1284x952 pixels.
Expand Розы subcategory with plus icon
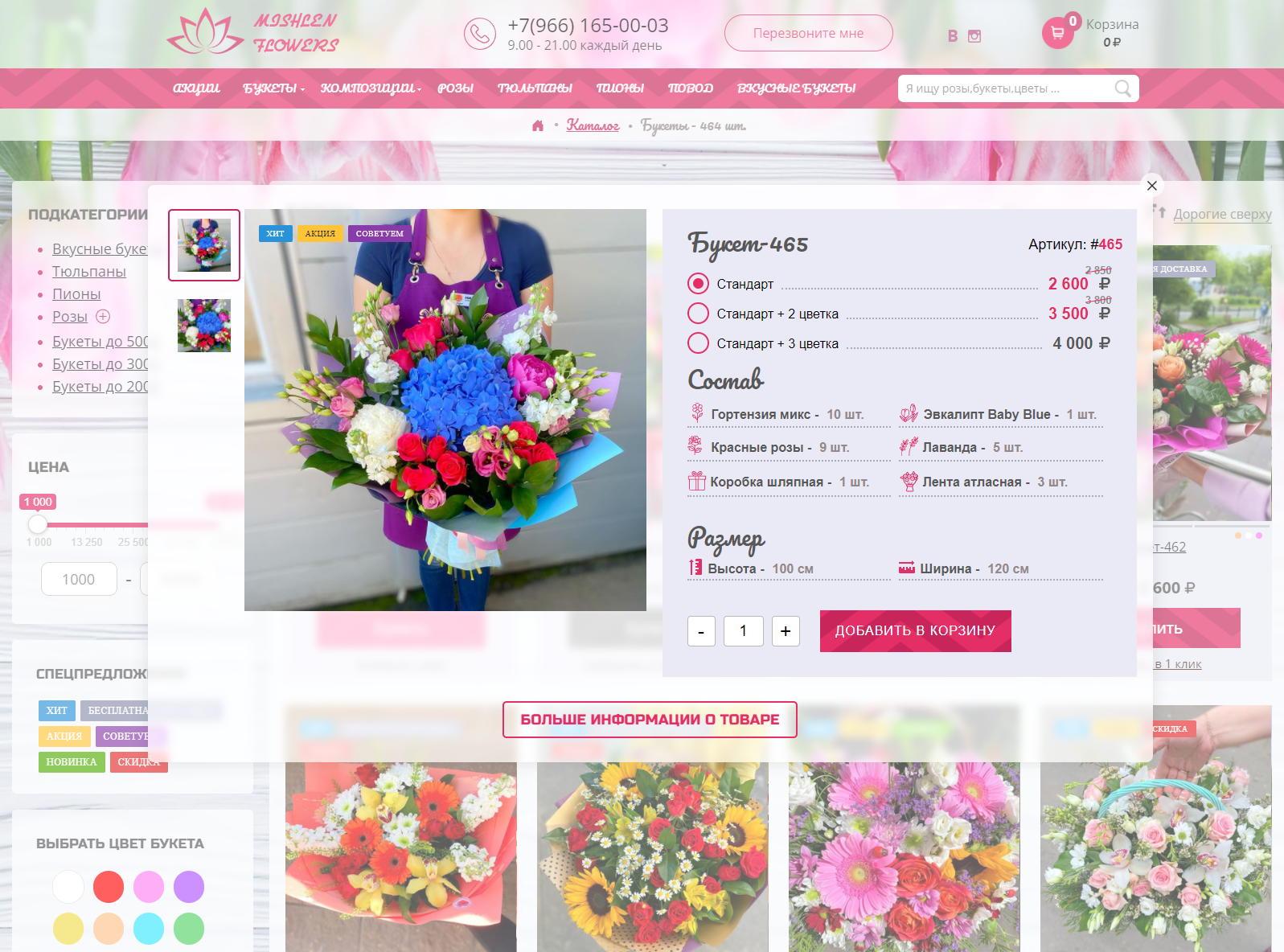click(x=103, y=316)
